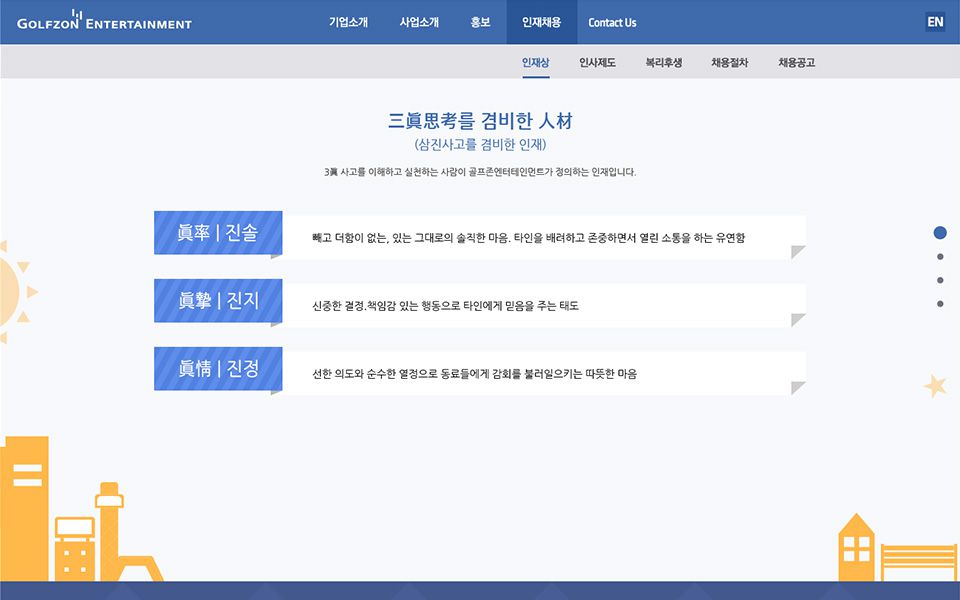The width and height of the screenshot is (960, 600).
Task: Click the blue 眞率 | 진솔 label
Action: pyautogui.click(x=218, y=232)
